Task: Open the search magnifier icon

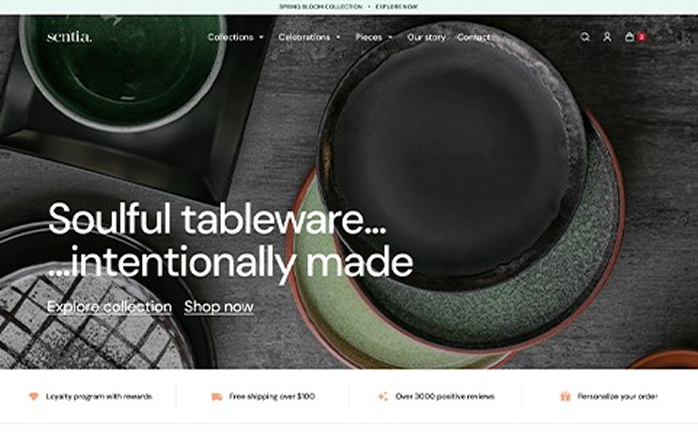Action: 585,37
